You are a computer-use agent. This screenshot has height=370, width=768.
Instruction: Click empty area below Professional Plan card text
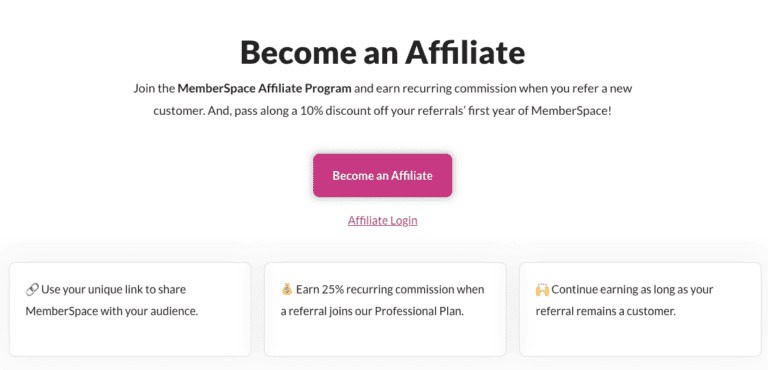click(385, 338)
